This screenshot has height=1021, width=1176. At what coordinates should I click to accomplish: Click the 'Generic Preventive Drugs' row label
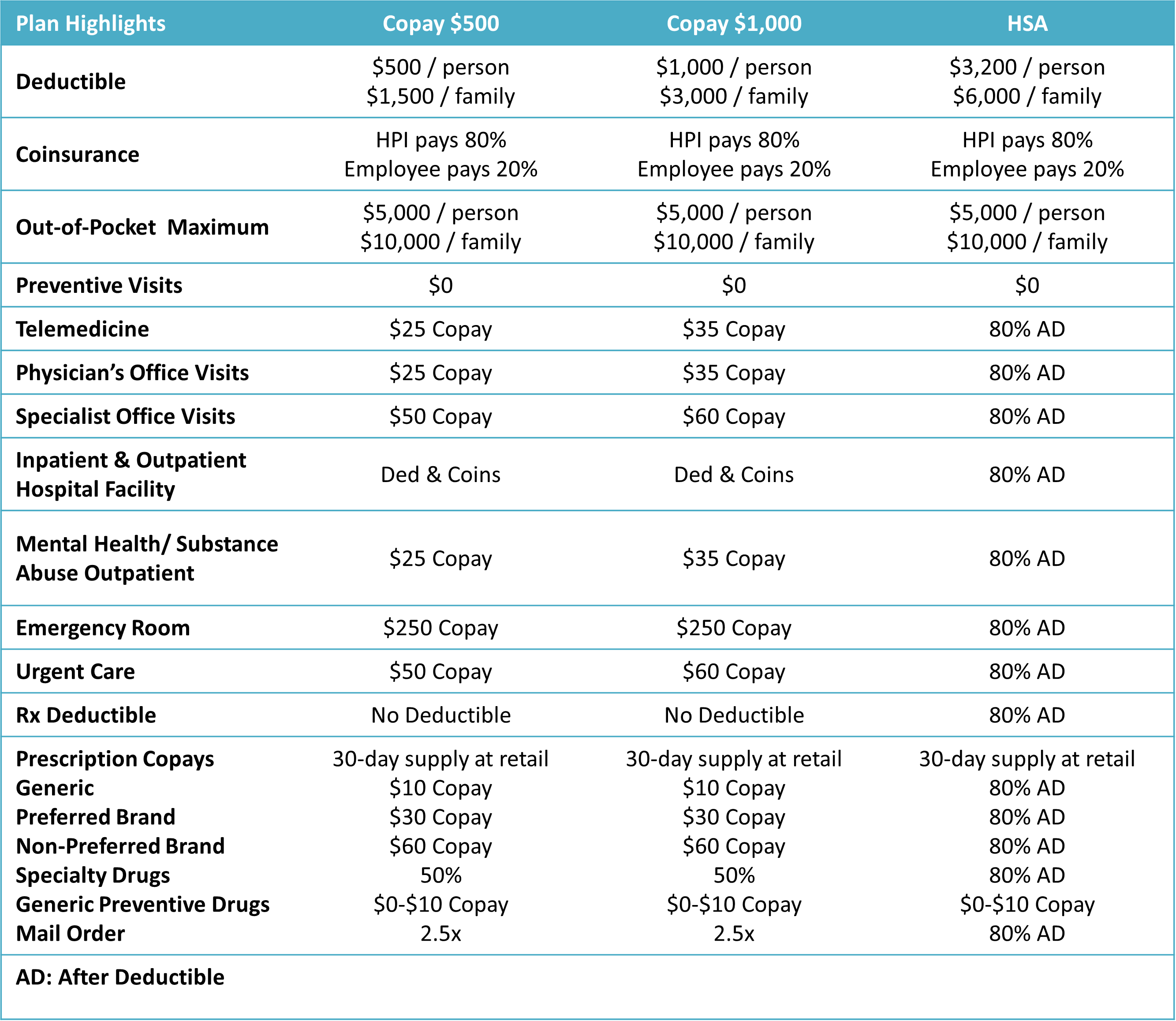coord(143,905)
